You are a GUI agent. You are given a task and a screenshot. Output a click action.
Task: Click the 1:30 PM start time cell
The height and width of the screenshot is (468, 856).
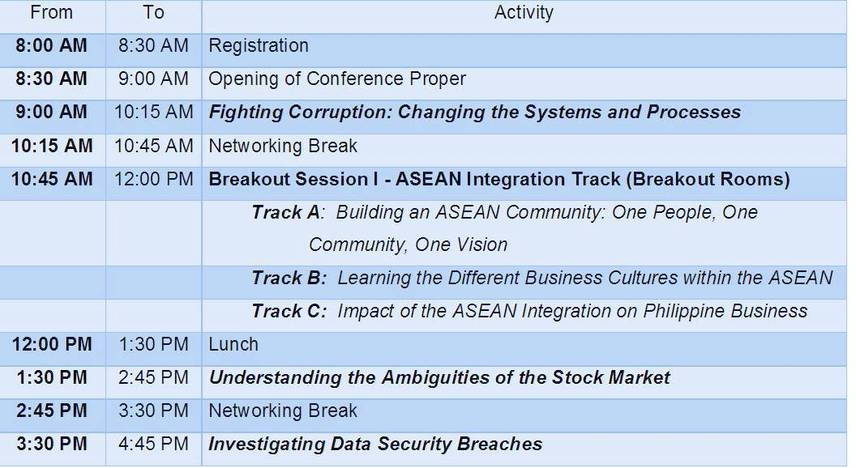click(52, 378)
